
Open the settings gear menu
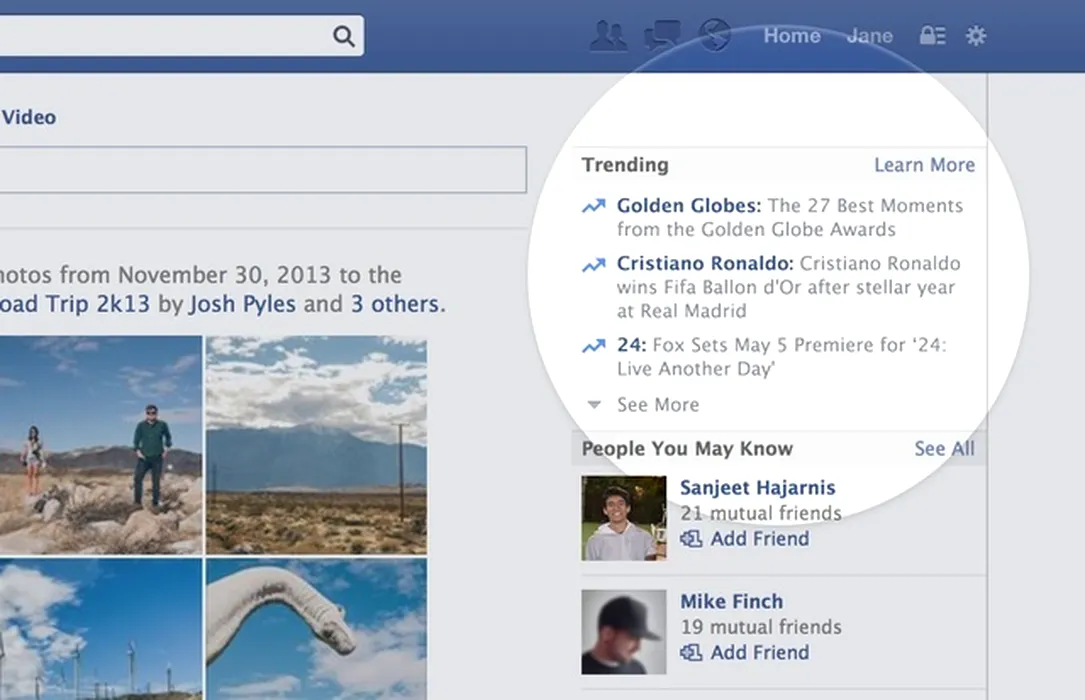click(x=976, y=36)
